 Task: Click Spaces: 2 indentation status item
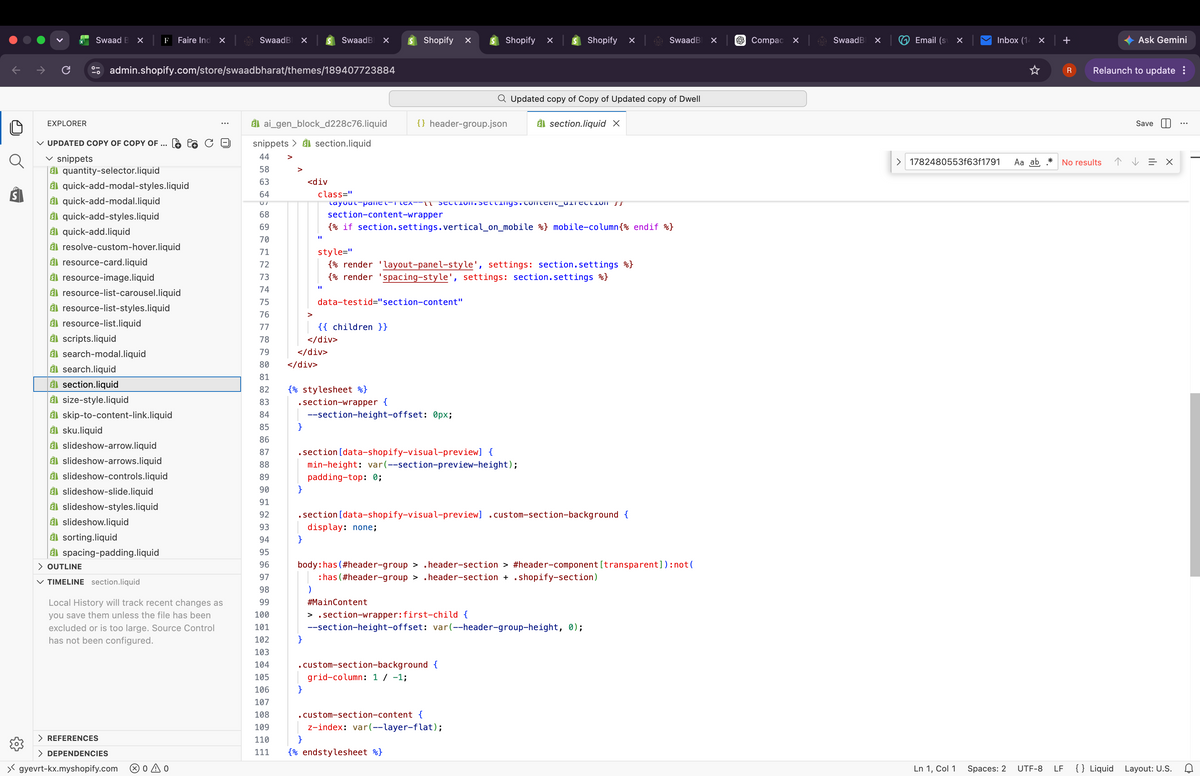tap(987, 768)
